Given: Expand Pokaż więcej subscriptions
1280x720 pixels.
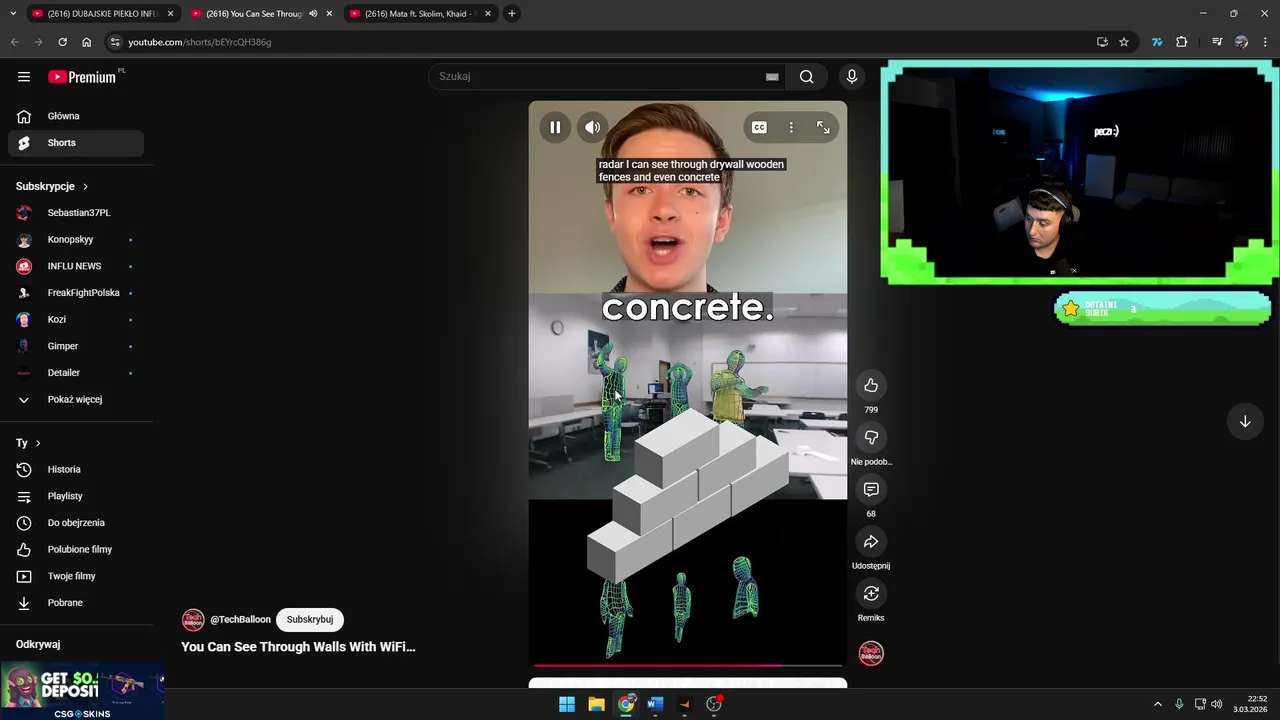Looking at the screenshot, I should (x=76, y=399).
